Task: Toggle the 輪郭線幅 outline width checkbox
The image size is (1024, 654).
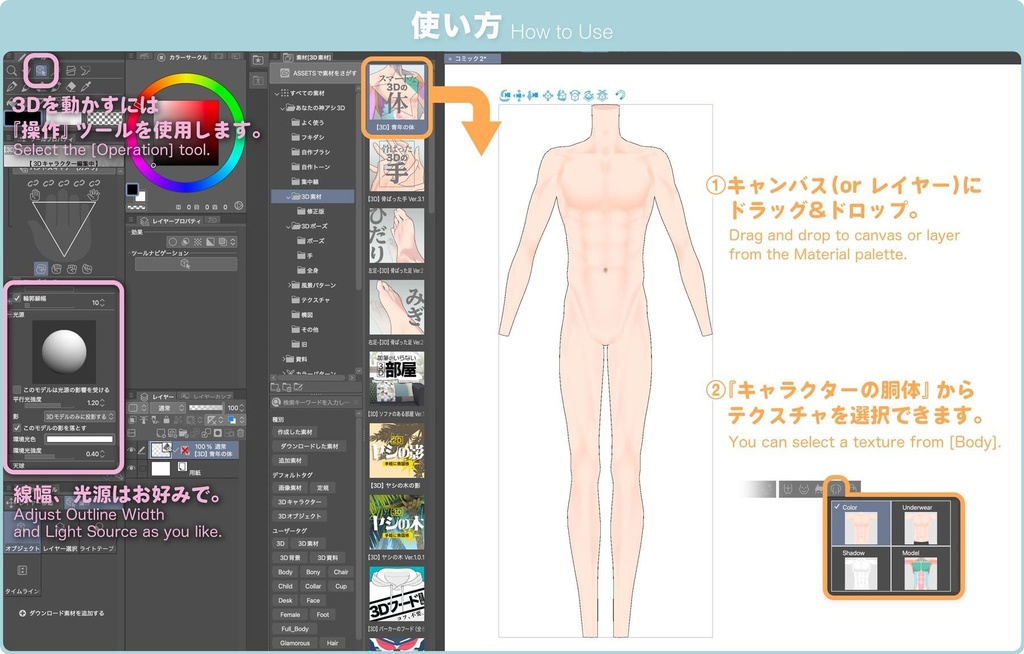Action: 15,298
